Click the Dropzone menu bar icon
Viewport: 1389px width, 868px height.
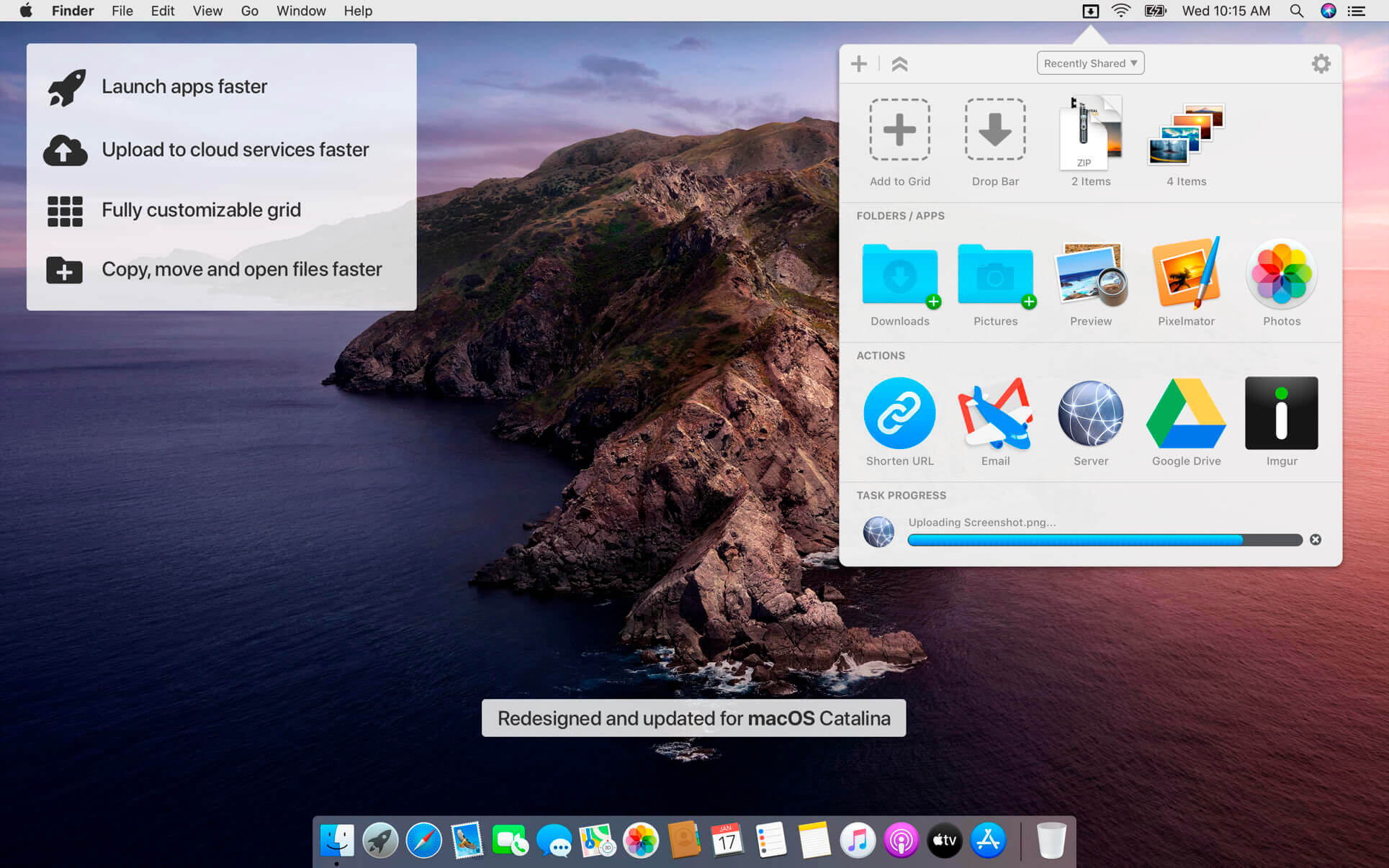click(1092, 11)
